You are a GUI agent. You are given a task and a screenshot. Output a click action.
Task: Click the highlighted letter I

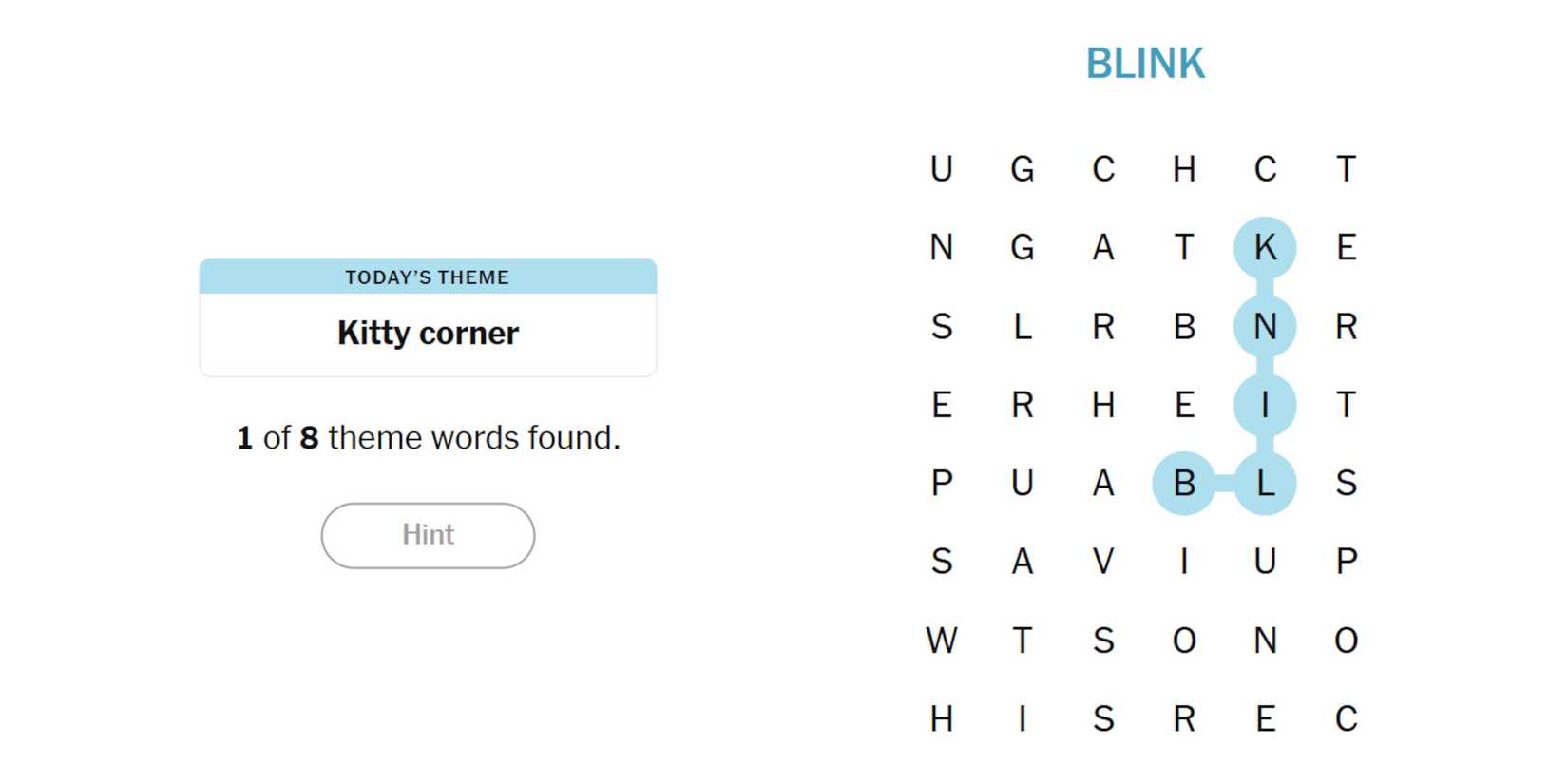coord(1265,405)
